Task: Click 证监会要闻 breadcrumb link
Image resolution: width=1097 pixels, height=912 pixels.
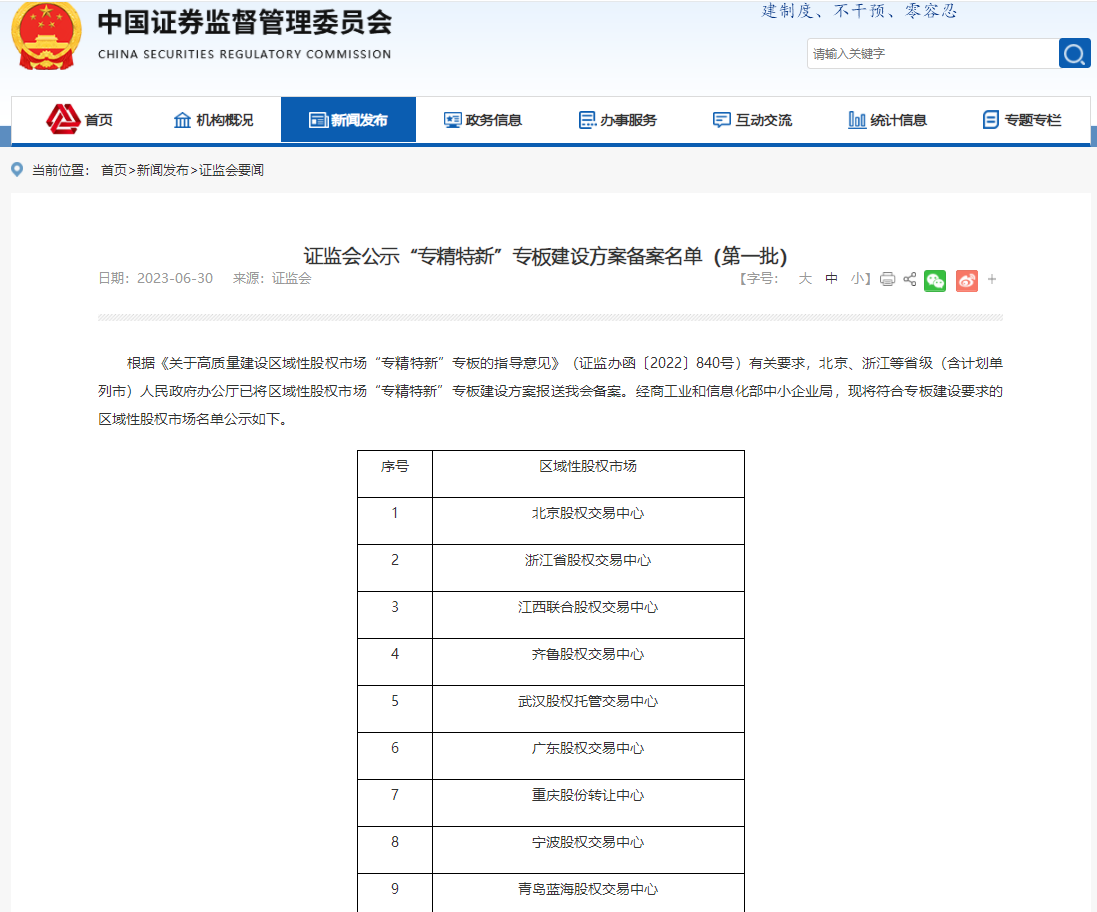Action: pos(231,171)
